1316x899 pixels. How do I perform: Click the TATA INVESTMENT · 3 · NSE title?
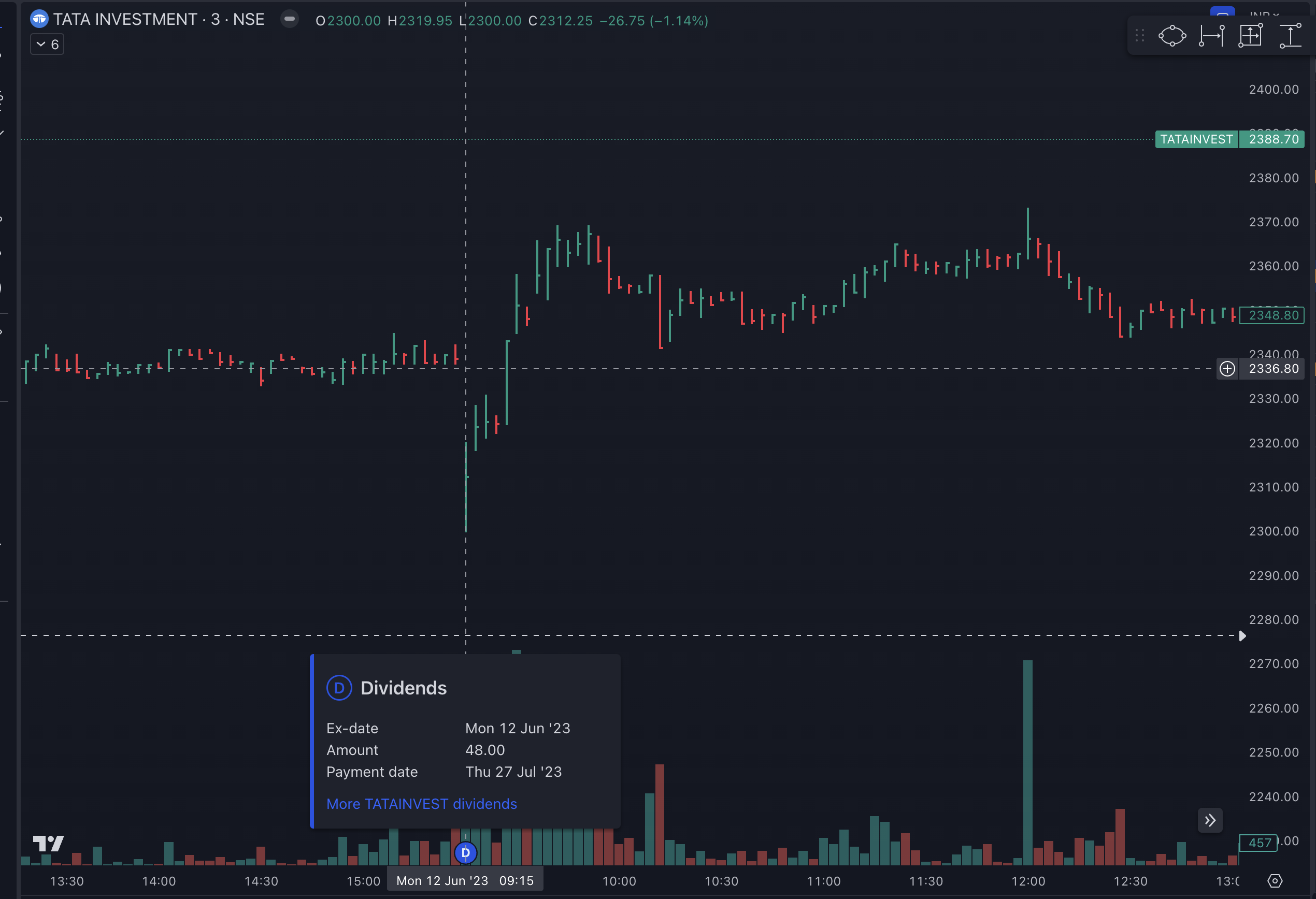pyautogui.click(x=159, y=19)
